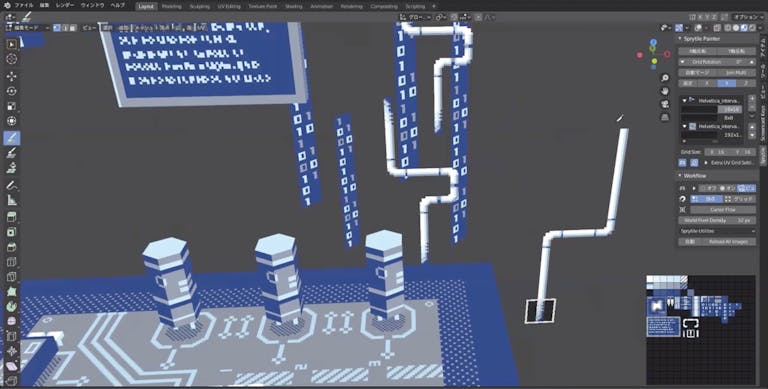Toggle 自動マージ auto merge option
Image resolution: width=768 pixels, height=389 pixels.
point(696,73)
